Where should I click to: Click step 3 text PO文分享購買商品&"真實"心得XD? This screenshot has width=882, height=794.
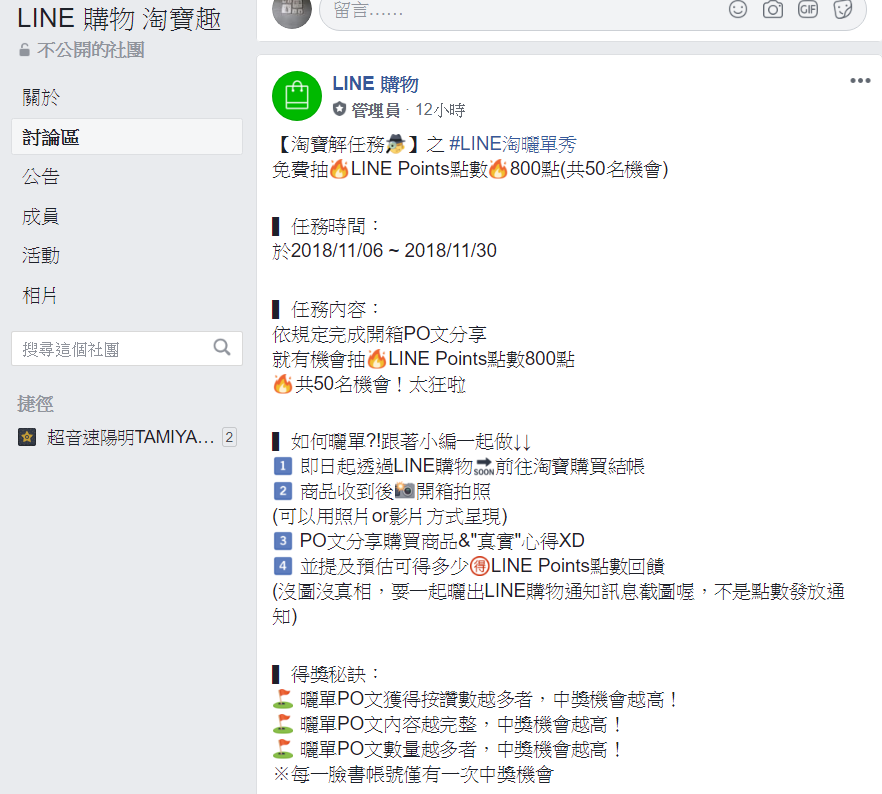[x=442, y=540]
